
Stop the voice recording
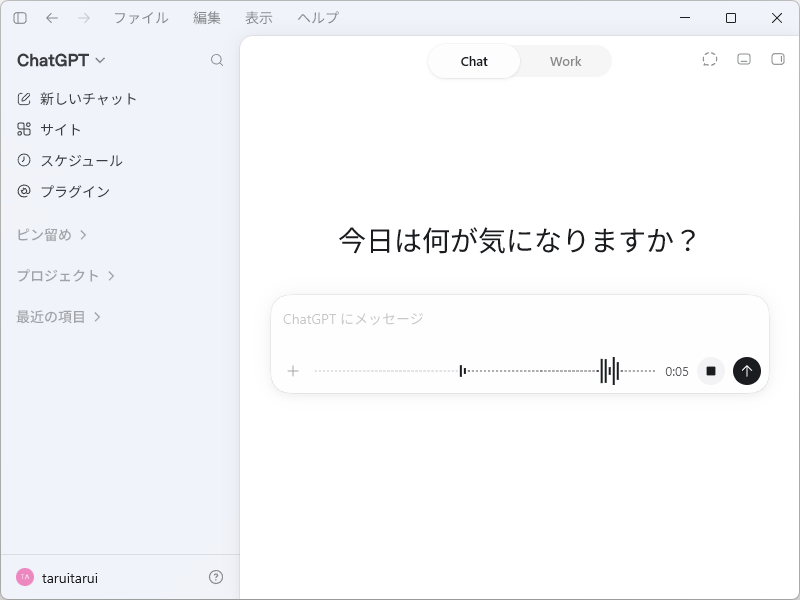pyautogui.click(x=711, y=371)
